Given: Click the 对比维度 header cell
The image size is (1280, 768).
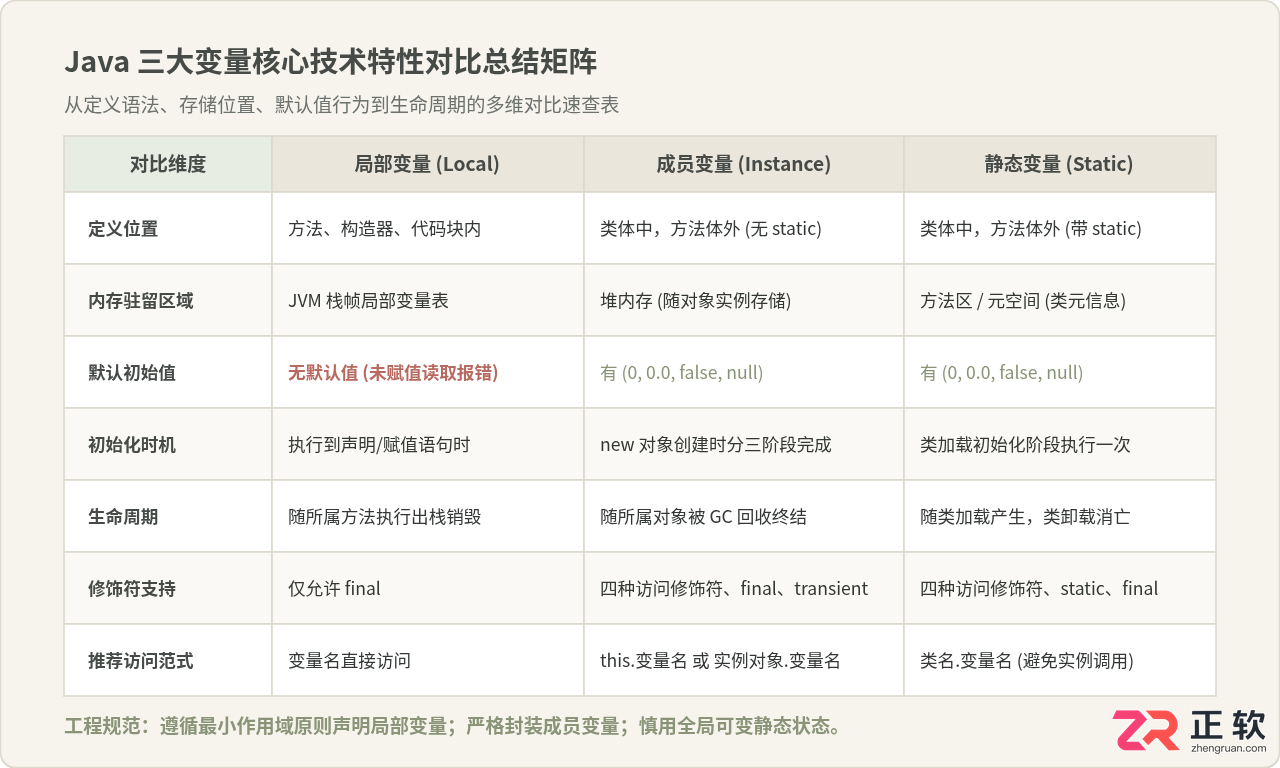Looking at the screenshot, I should pyautogui.click(x=168, y=164).
